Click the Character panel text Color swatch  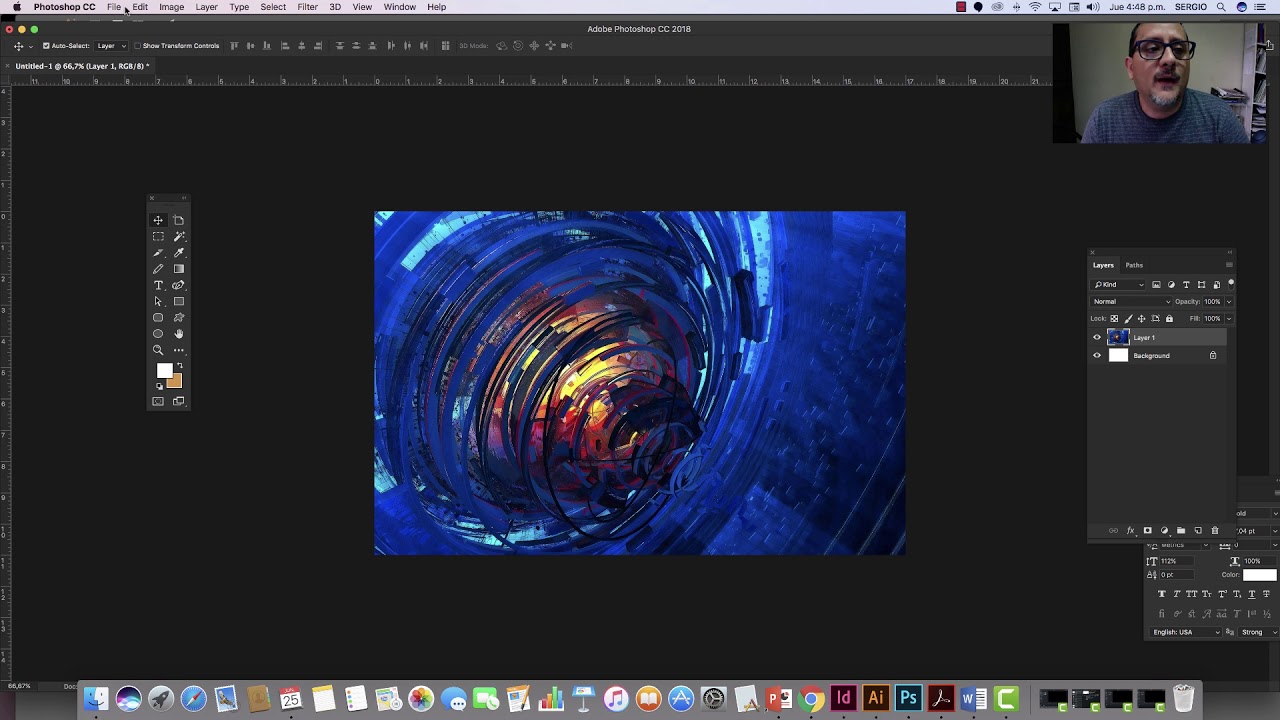(1260, 575)
